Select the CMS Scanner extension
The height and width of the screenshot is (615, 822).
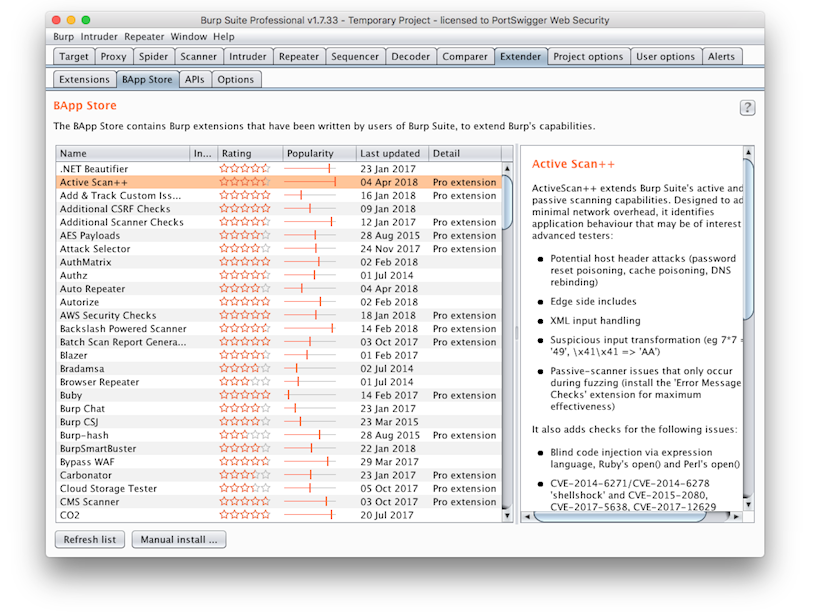[279, 502]
